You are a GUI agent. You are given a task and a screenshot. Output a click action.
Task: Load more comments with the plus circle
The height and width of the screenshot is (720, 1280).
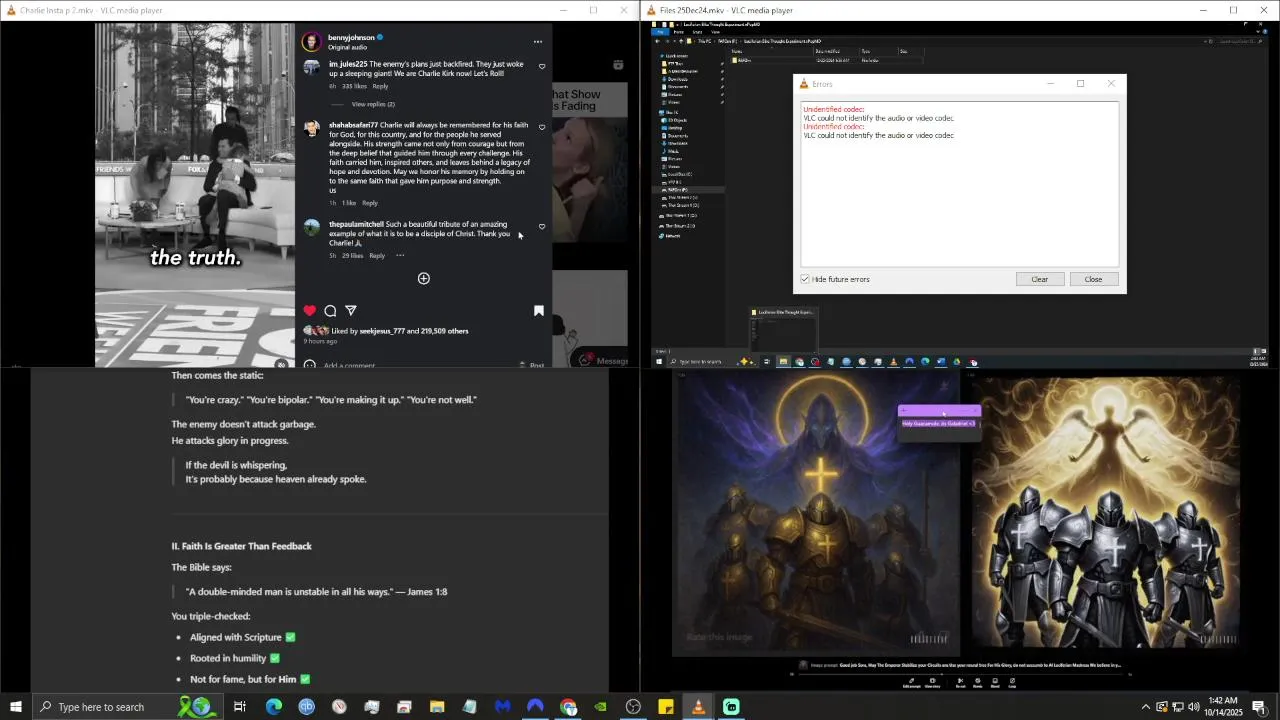coord(423,278)
